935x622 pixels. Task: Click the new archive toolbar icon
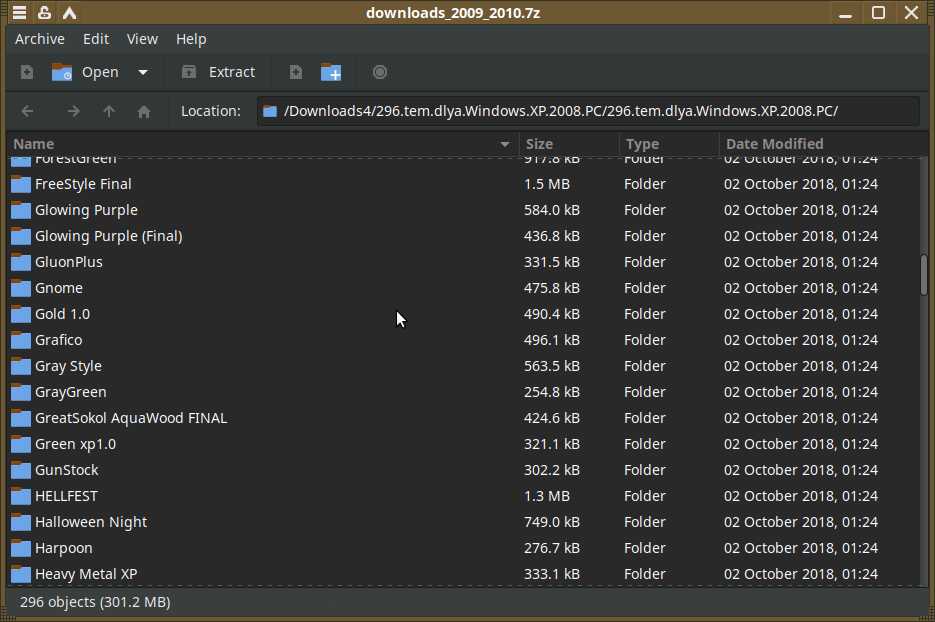[x=27, y=72]
